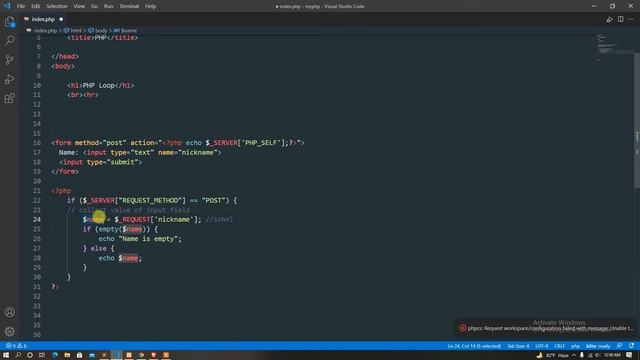The image size is (640, 360).
Task: Click echo $name on line 28
Action: 120,258
